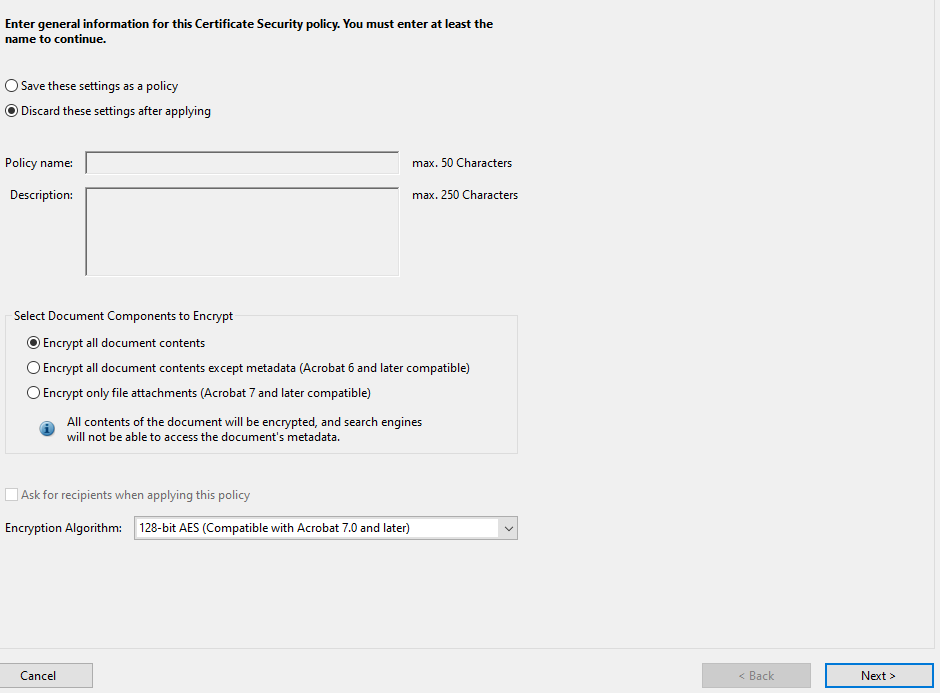This screenshot has height=693, width=940.
Task: Choose "Encrypt all document contents" radio
Action: click(34, 343)
